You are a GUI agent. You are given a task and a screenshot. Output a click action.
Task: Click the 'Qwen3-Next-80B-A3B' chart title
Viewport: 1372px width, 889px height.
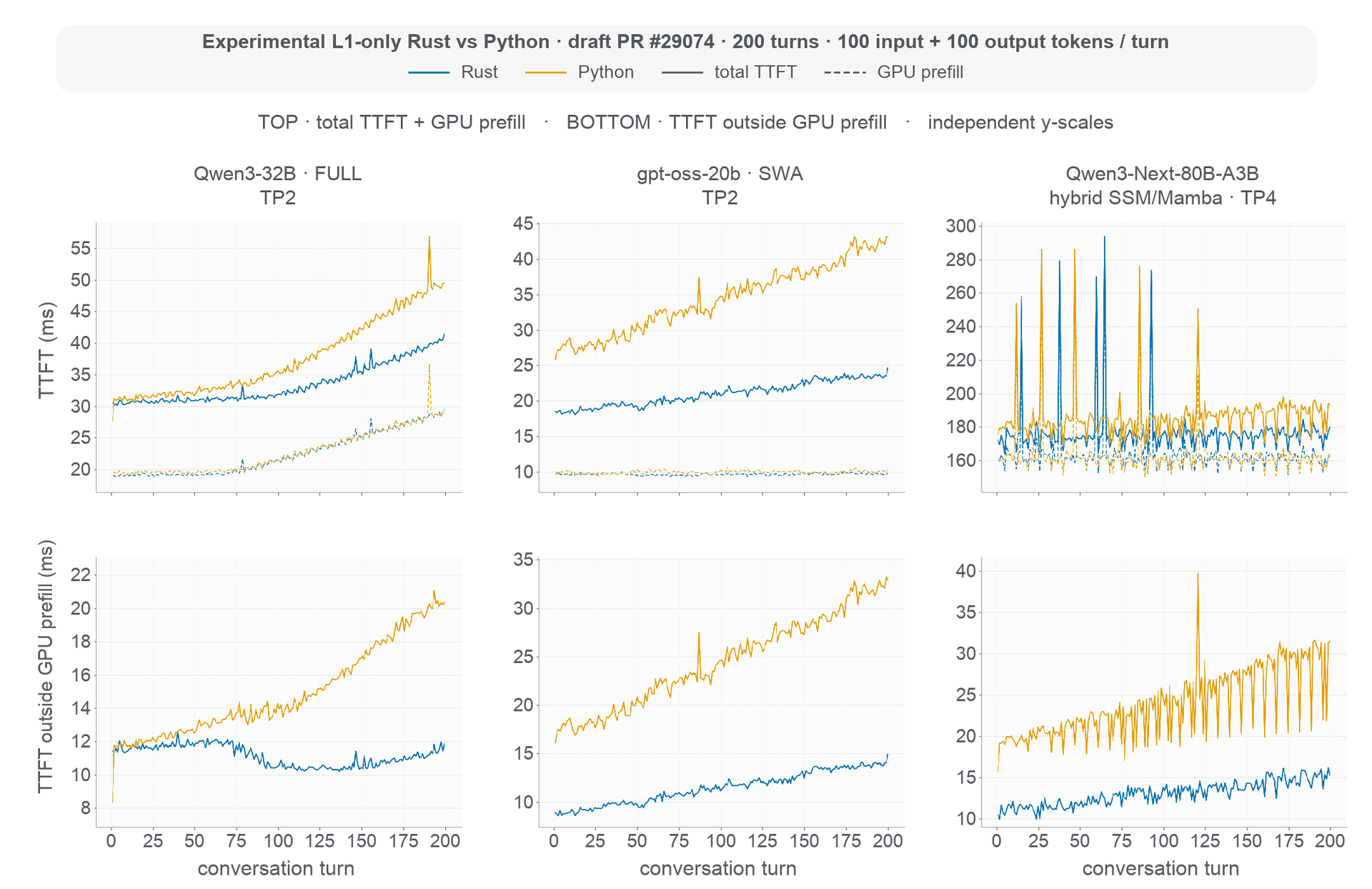click(1162, 174)
